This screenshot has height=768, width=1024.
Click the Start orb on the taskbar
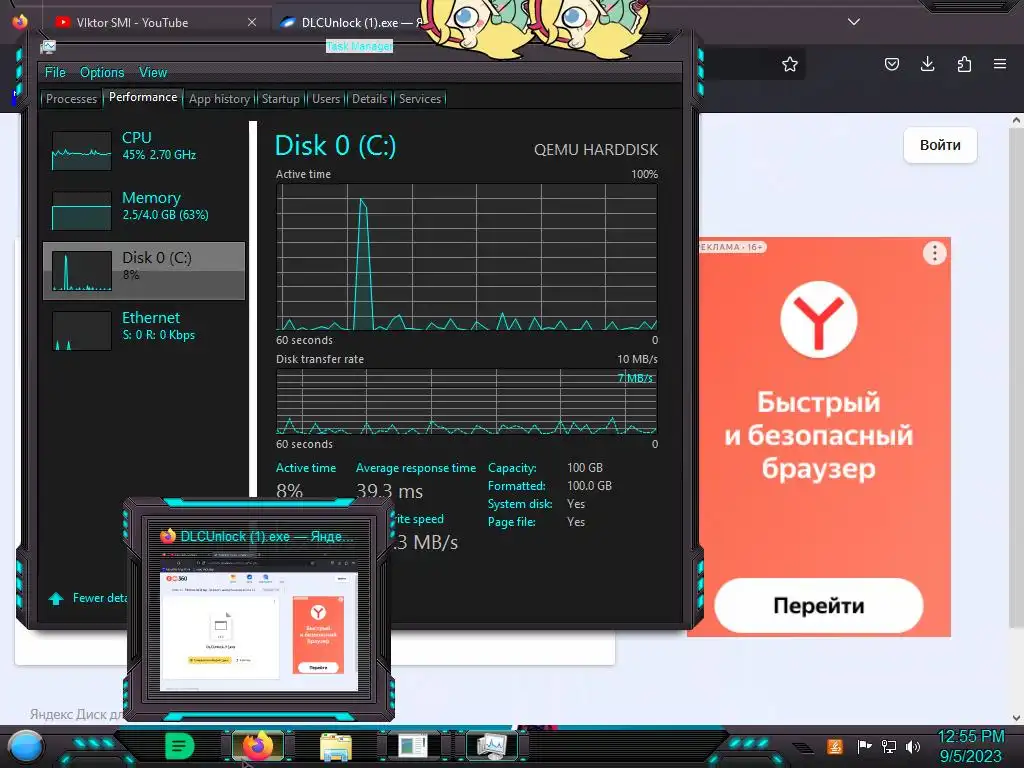coord(26,747)
